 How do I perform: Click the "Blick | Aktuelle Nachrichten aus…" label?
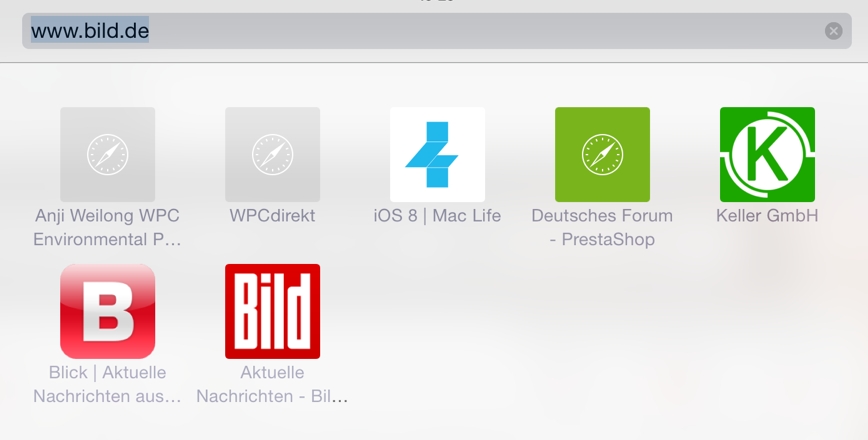click(107, 384)
